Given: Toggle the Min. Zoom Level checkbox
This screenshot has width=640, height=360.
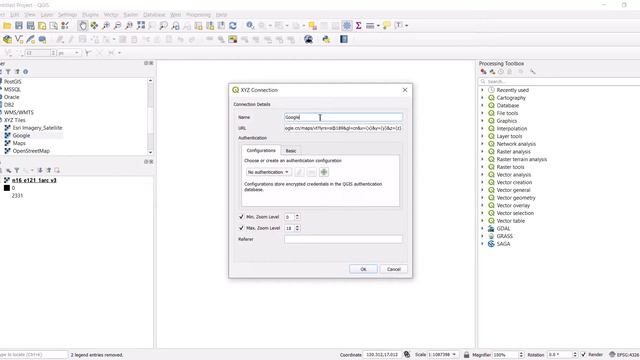Looking at the screenshot, I should coord(241,217).
